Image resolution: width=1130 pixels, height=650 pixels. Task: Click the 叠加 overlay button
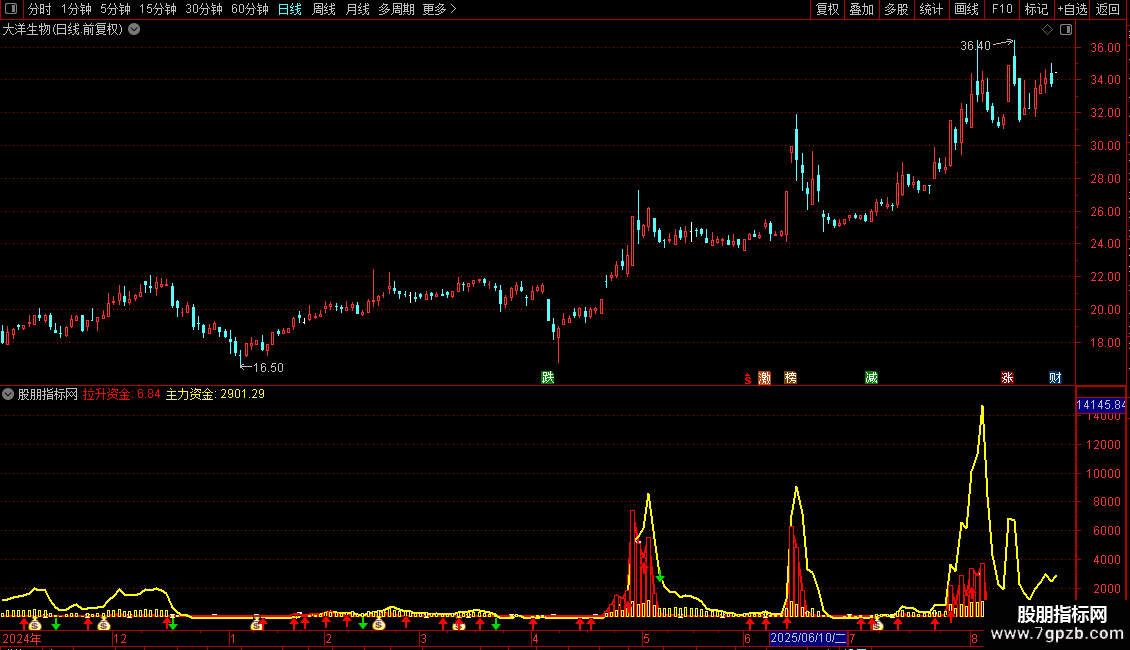pyautogui.click(x=861, y=9)
